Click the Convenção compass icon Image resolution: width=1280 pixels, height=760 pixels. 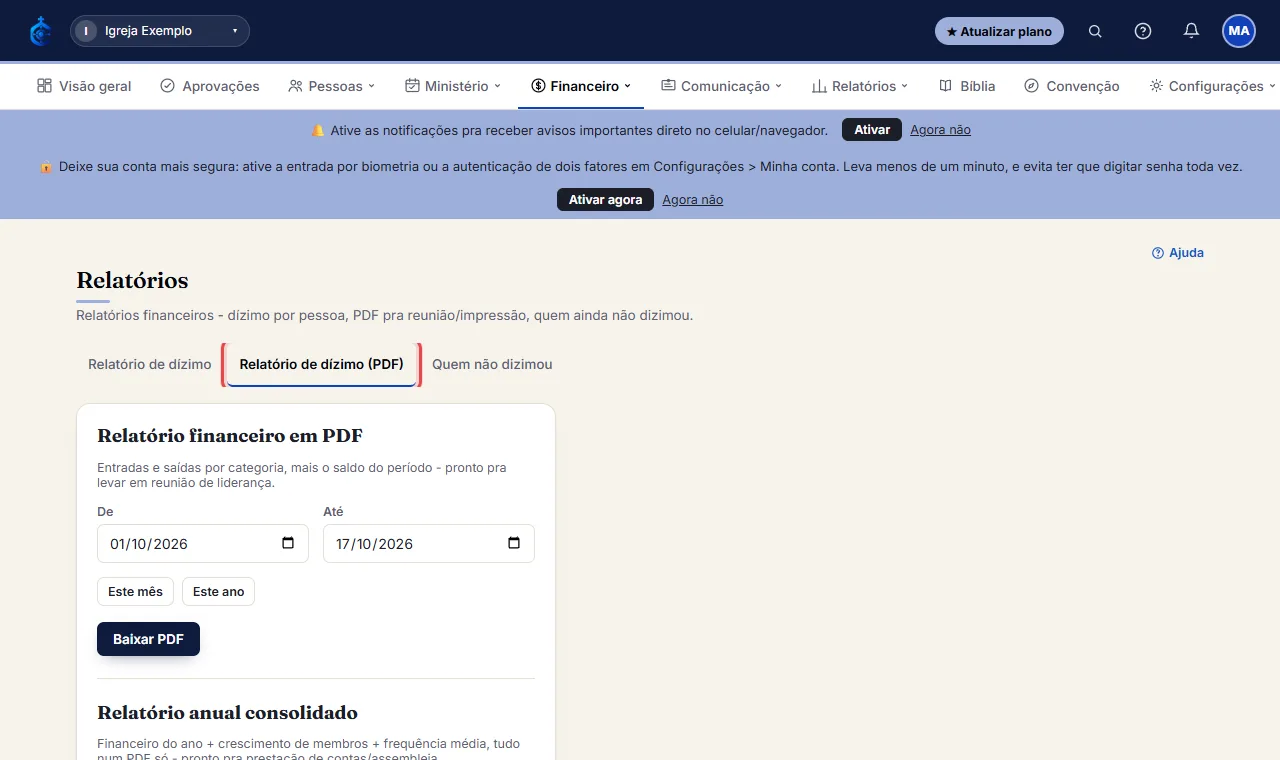pyautogui.click(x=1031, y=86)
